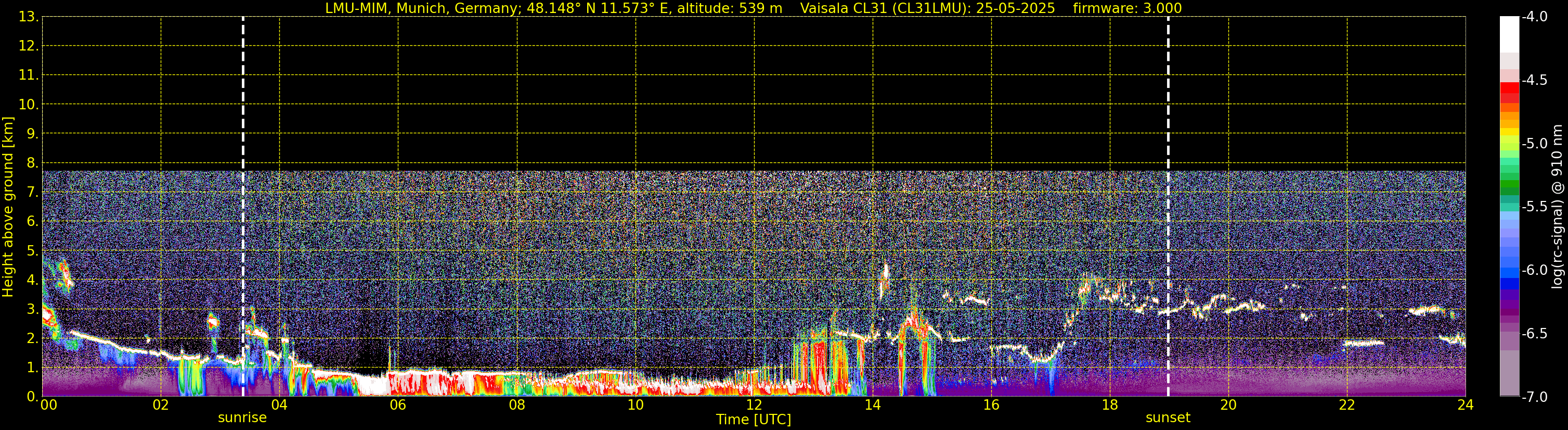Click the dashed white sunset marker line
This screenshot has width=1568, height=430.
pyautogui.click(x=1168, y=207)
